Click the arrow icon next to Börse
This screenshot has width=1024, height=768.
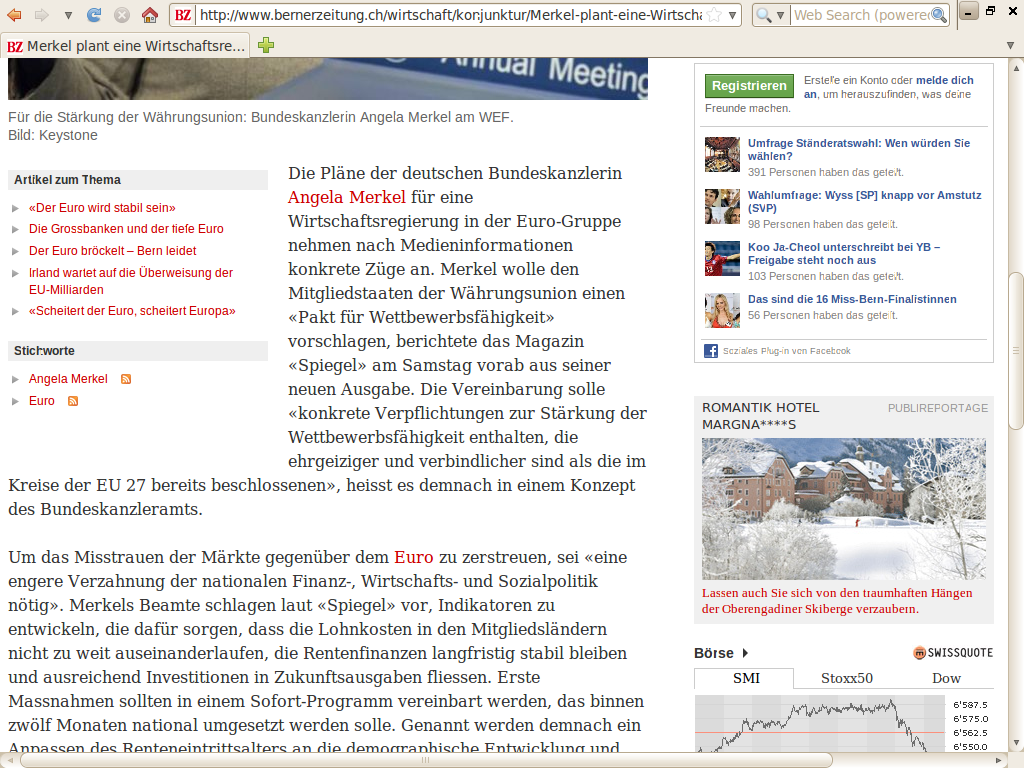pyautogui.click(x=745, y=653)
